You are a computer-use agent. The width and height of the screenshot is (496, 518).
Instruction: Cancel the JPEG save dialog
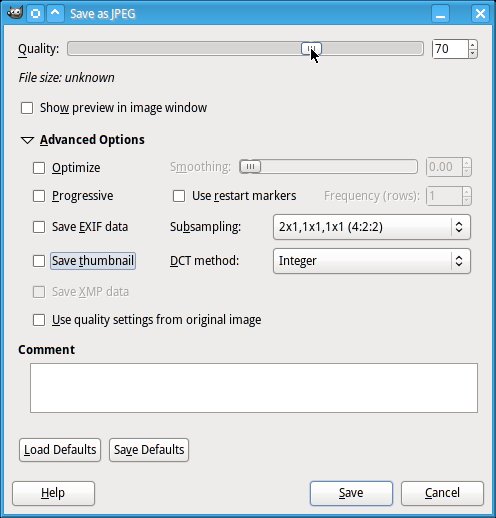tap(442, 493)
